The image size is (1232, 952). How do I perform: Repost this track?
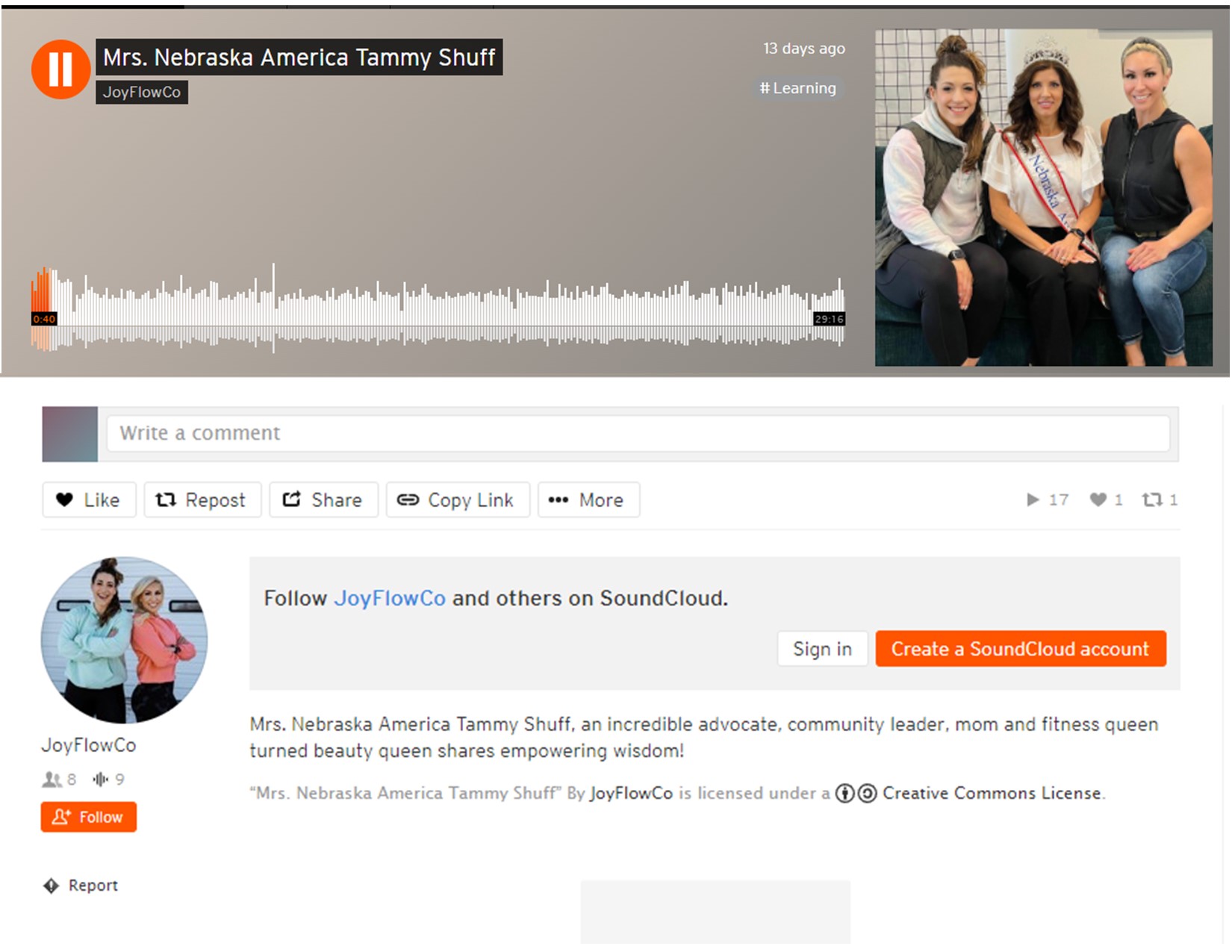coord(202,500)
